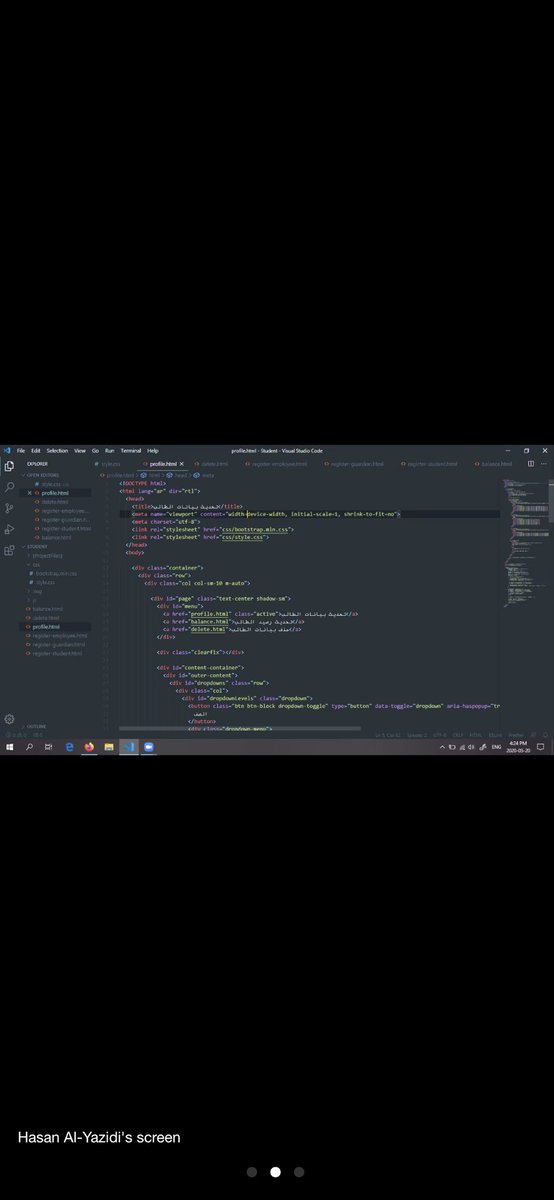This screenshot has width=554, height=1200.
Task: Click the CRLF line ending status item
Action: point(458,735)
